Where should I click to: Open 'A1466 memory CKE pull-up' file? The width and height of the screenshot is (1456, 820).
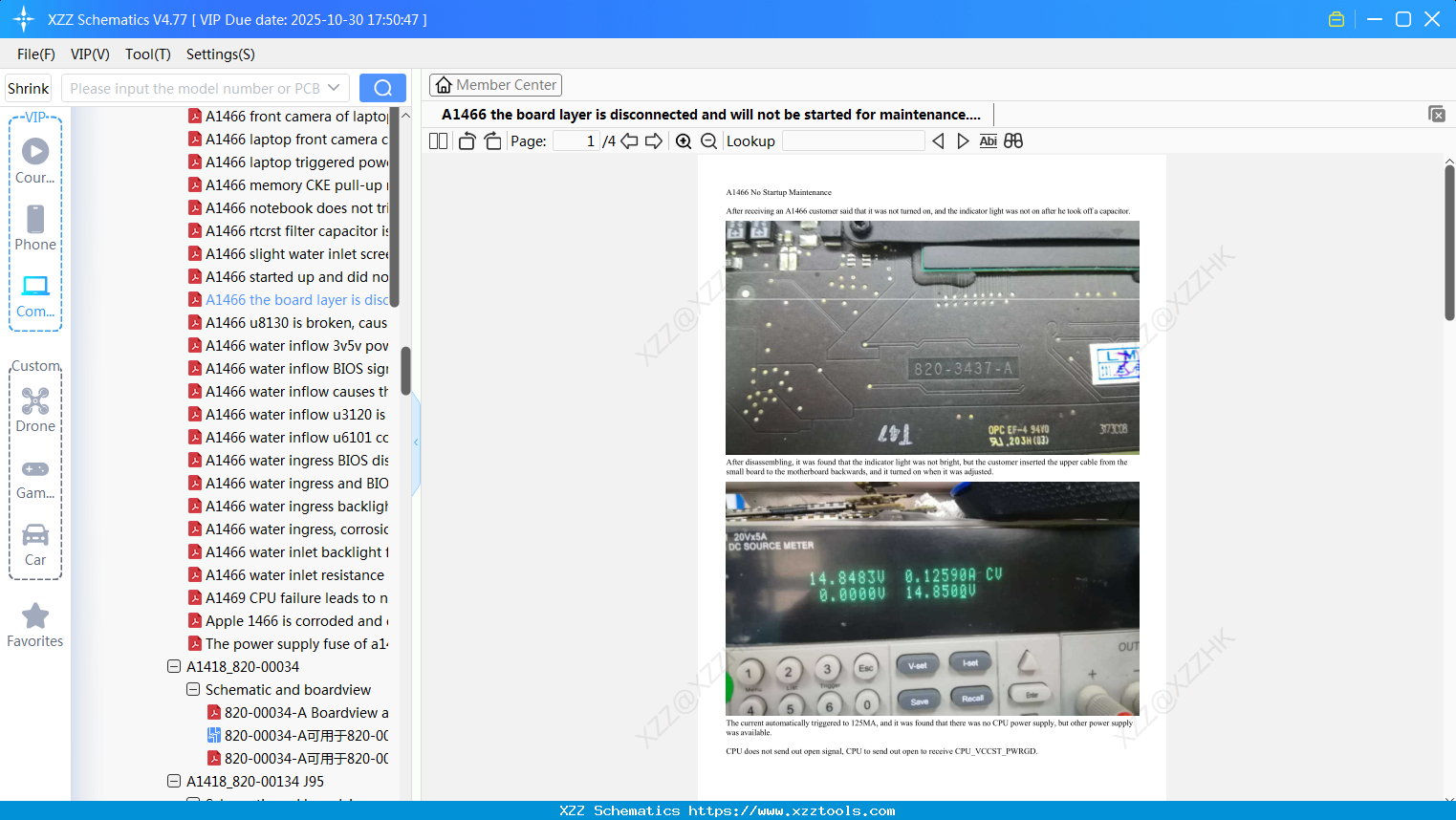296,185
